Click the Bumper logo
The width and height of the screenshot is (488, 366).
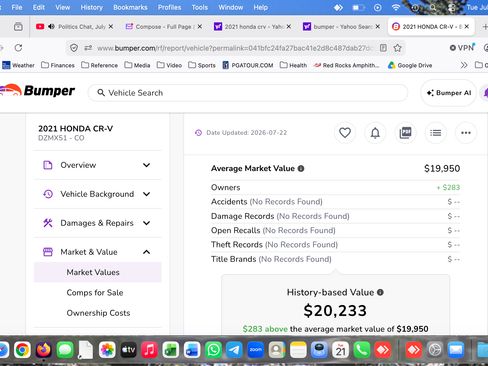point(37,90)
